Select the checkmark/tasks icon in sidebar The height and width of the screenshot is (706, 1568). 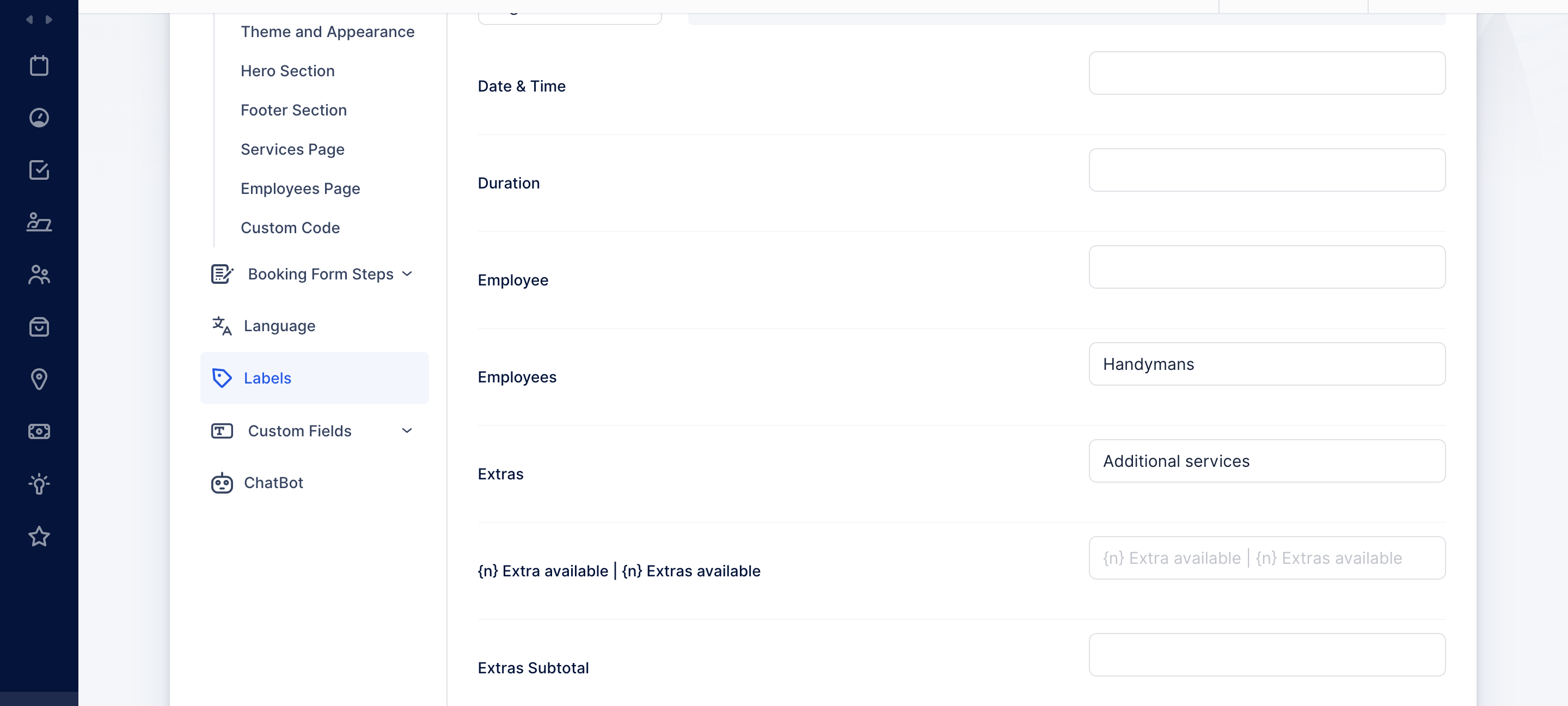tap(38, 169)
